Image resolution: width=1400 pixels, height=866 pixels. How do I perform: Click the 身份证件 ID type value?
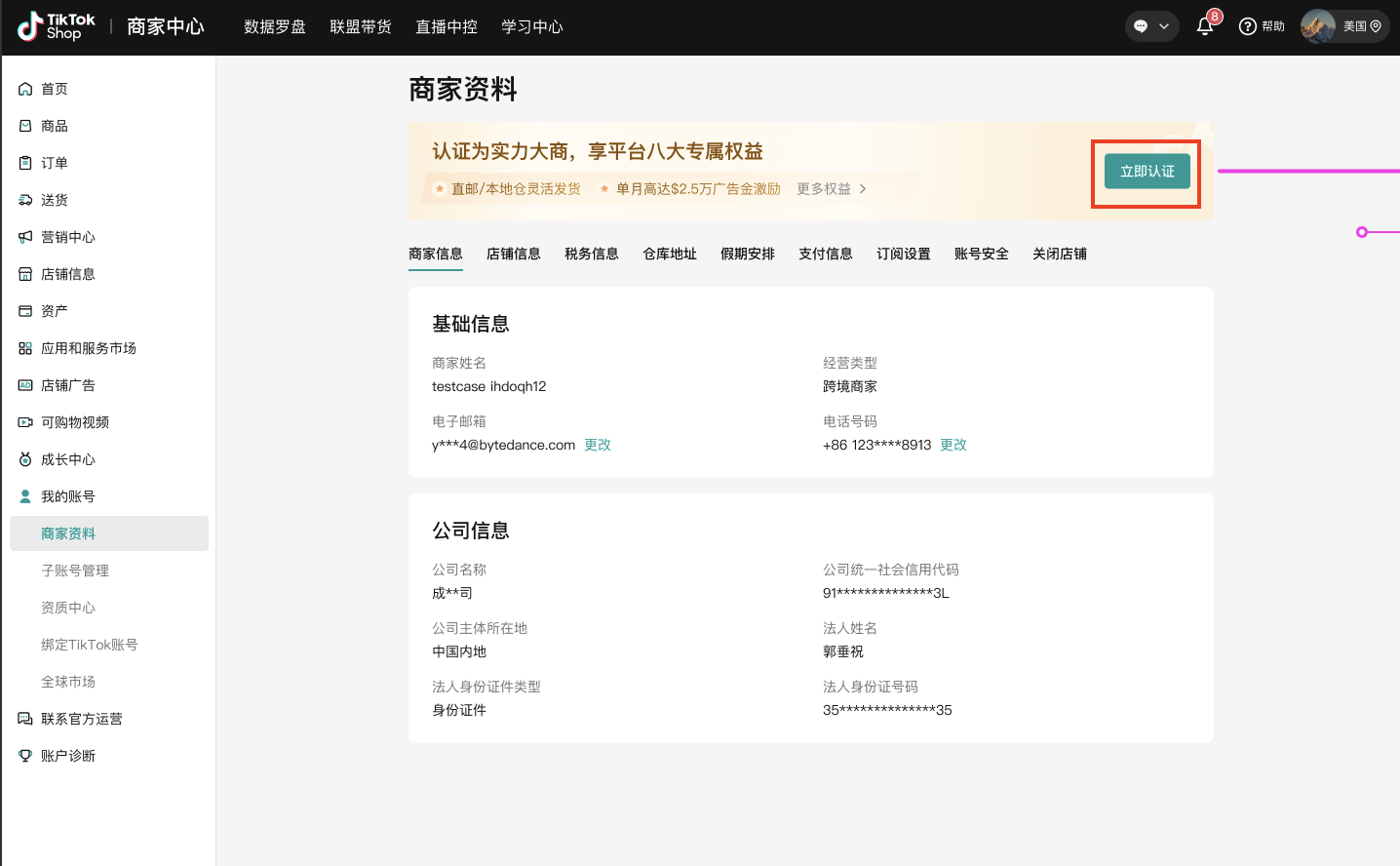pos(459,710)
